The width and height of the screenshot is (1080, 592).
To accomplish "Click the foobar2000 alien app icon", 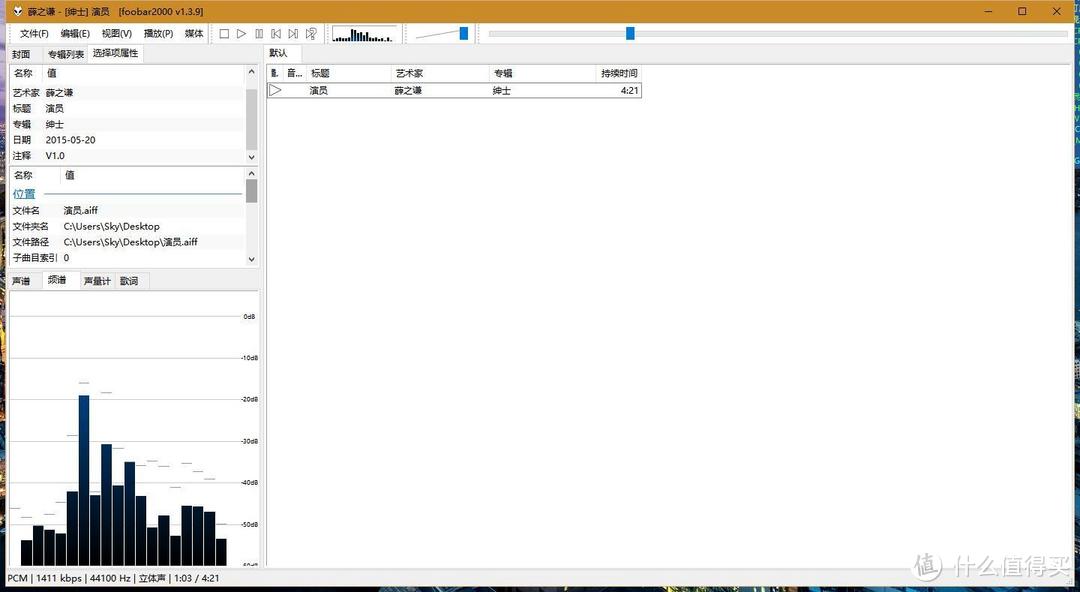I will [x=18, y=12].
